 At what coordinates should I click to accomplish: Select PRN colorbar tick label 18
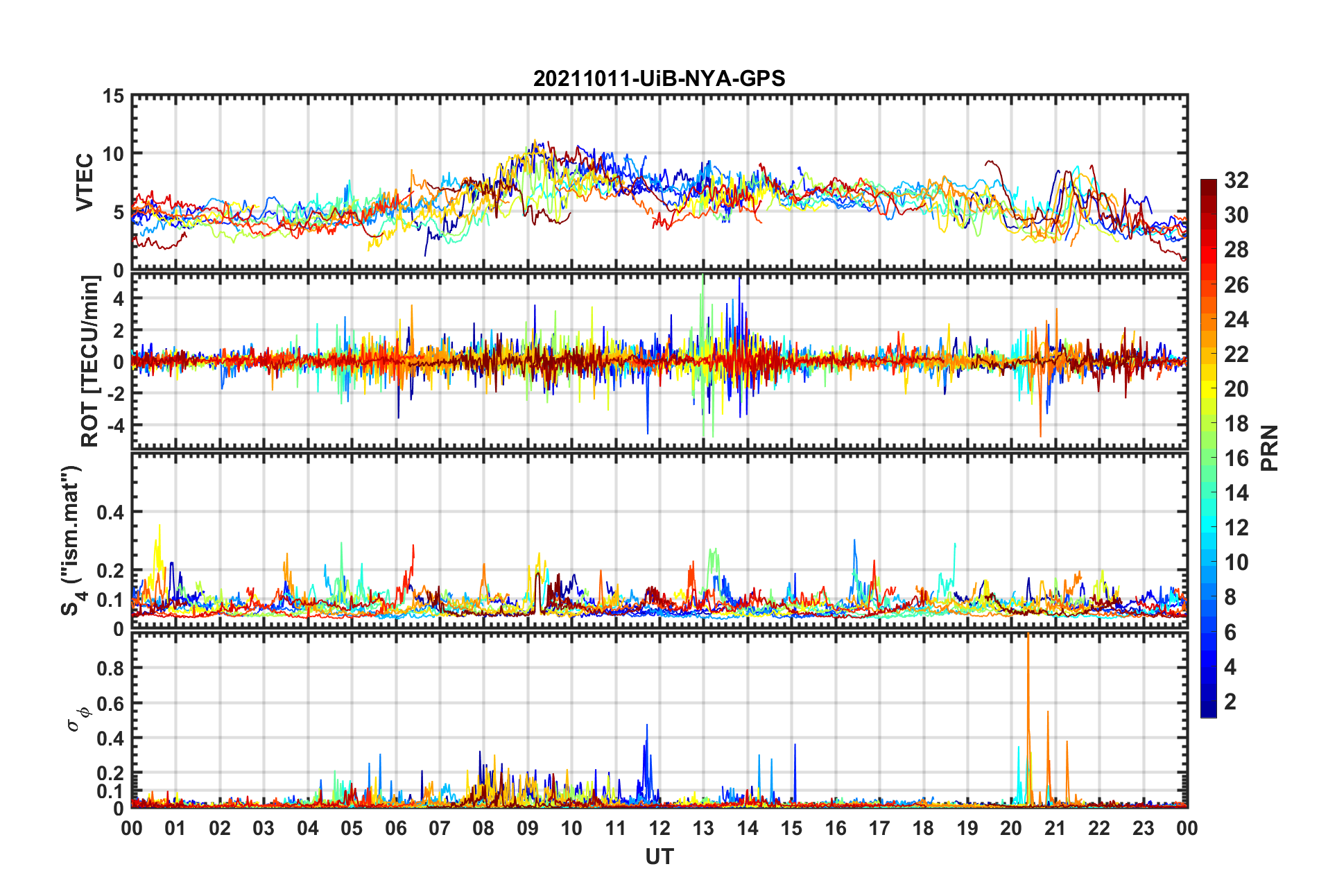point(1236,423)
